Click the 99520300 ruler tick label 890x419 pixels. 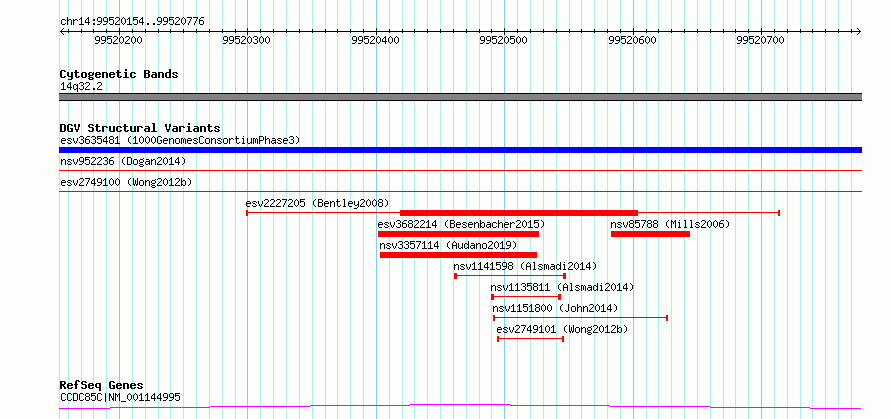tap(247, 40)
